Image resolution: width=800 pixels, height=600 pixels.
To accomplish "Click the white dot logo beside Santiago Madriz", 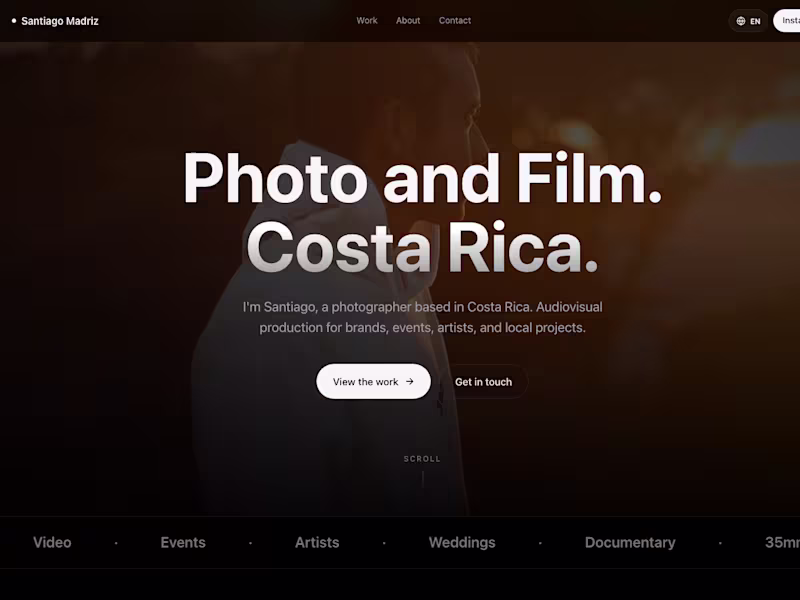I will coord(14,21).
